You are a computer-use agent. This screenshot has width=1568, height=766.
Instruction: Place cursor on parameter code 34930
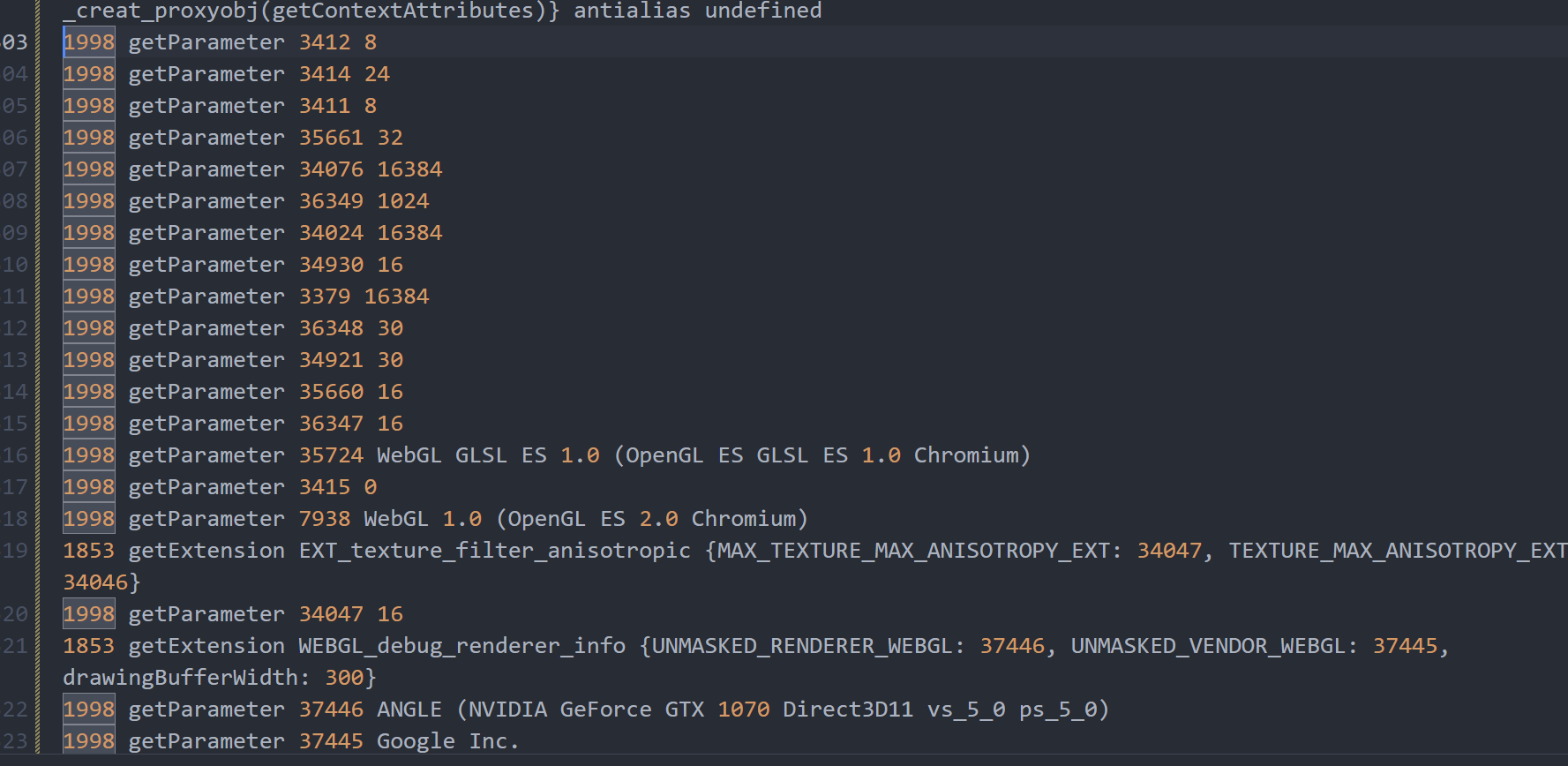(x=331, y=265)
